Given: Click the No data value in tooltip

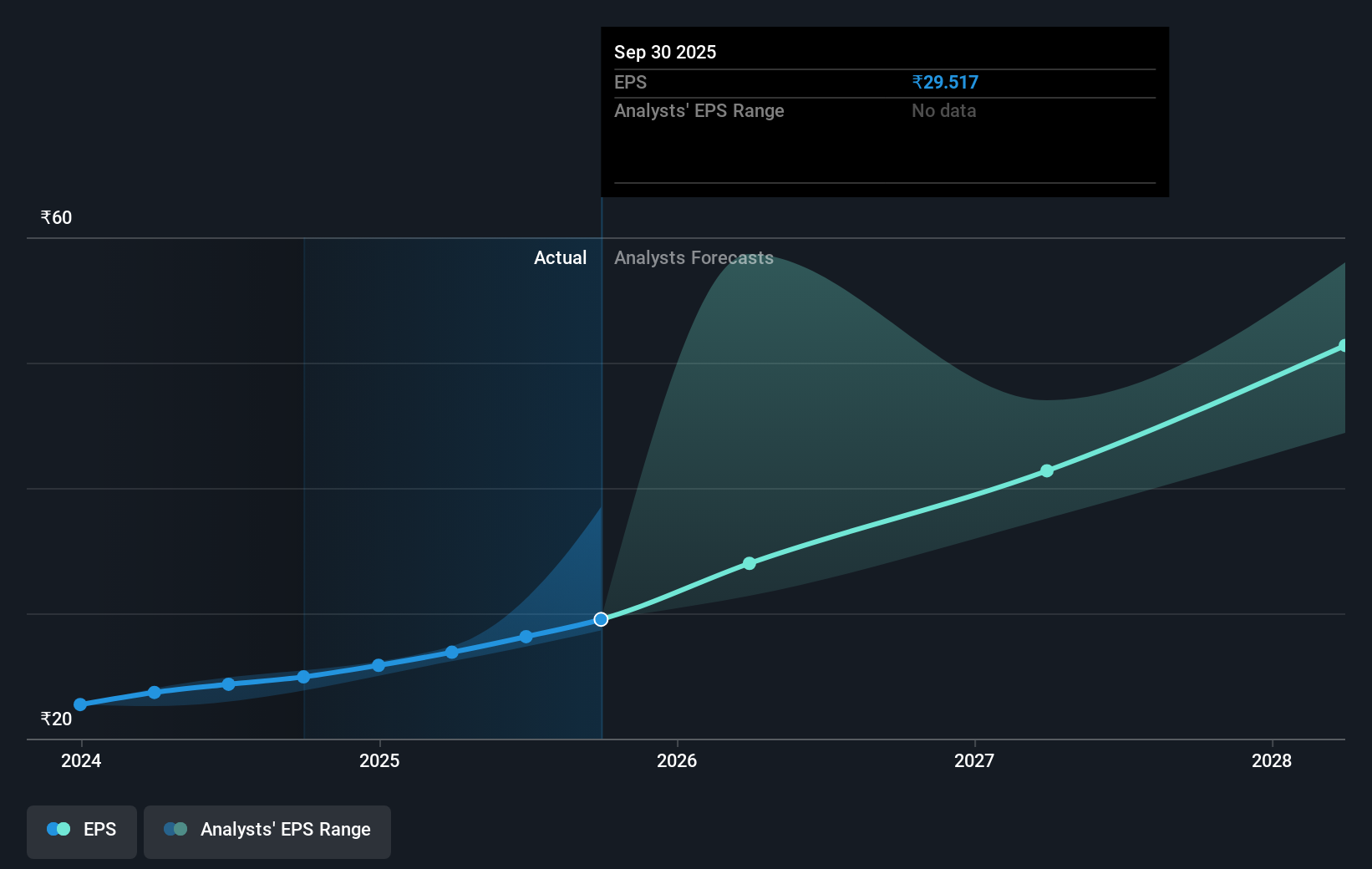Looking at the screenshot, I should (943, 110).
